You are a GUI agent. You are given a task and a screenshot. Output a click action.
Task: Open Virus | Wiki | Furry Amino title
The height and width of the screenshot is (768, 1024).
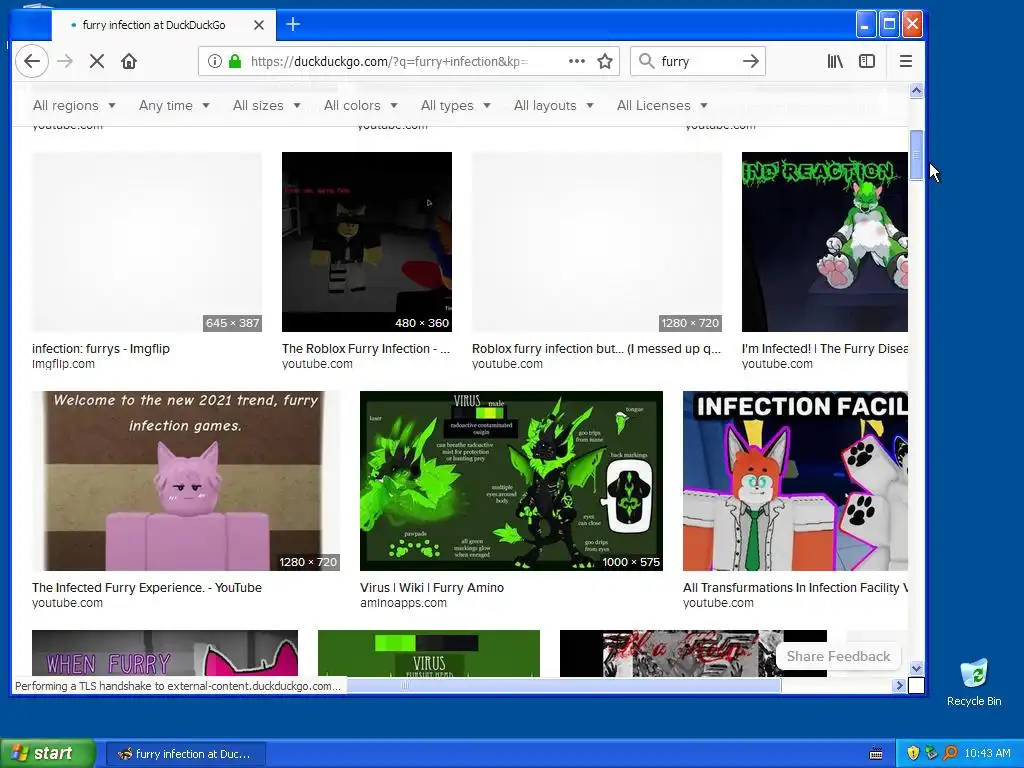[x=432, y=588]
